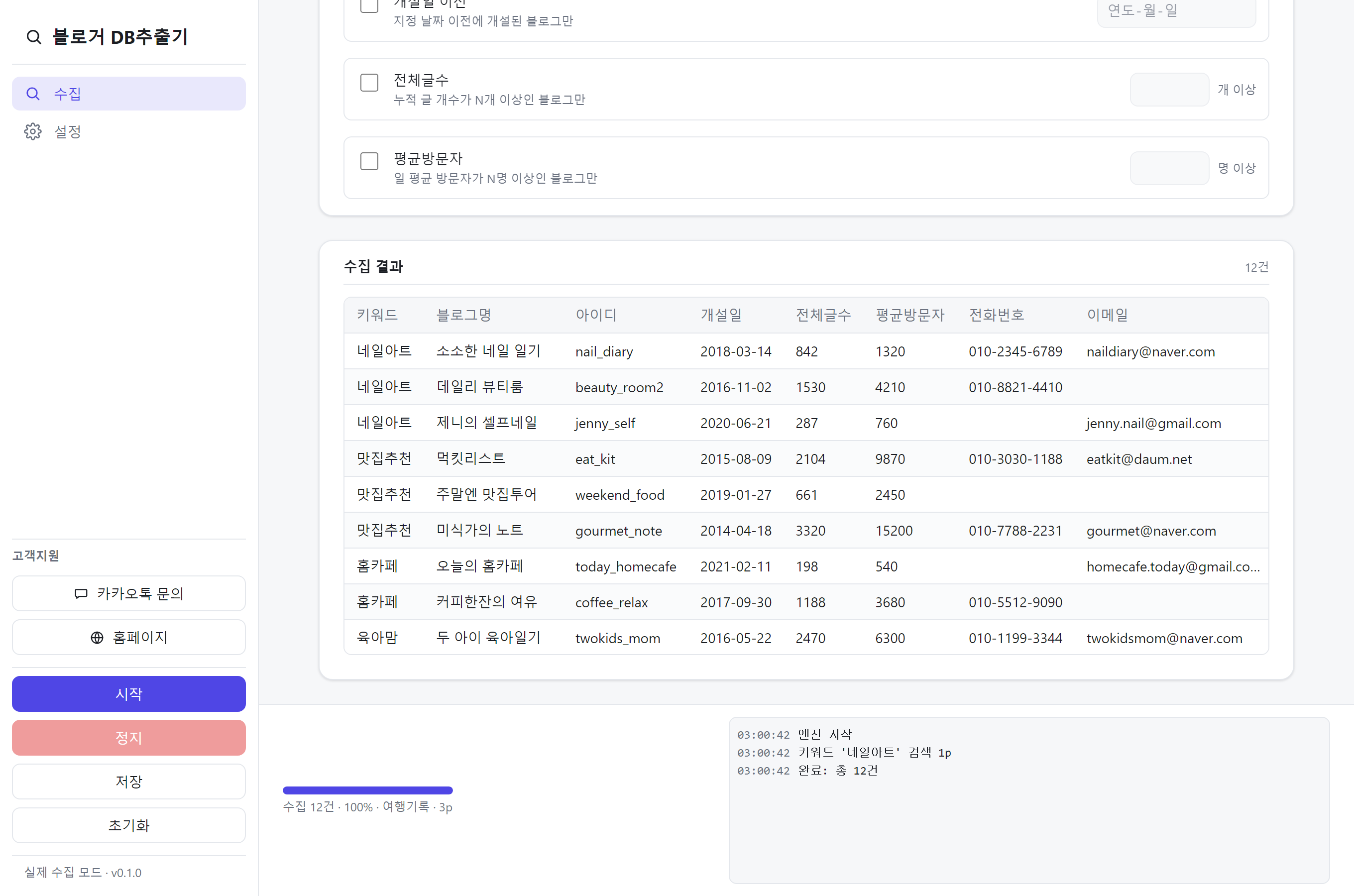Click the 실제 수집 모드 · v0.1.0 label

83,873
